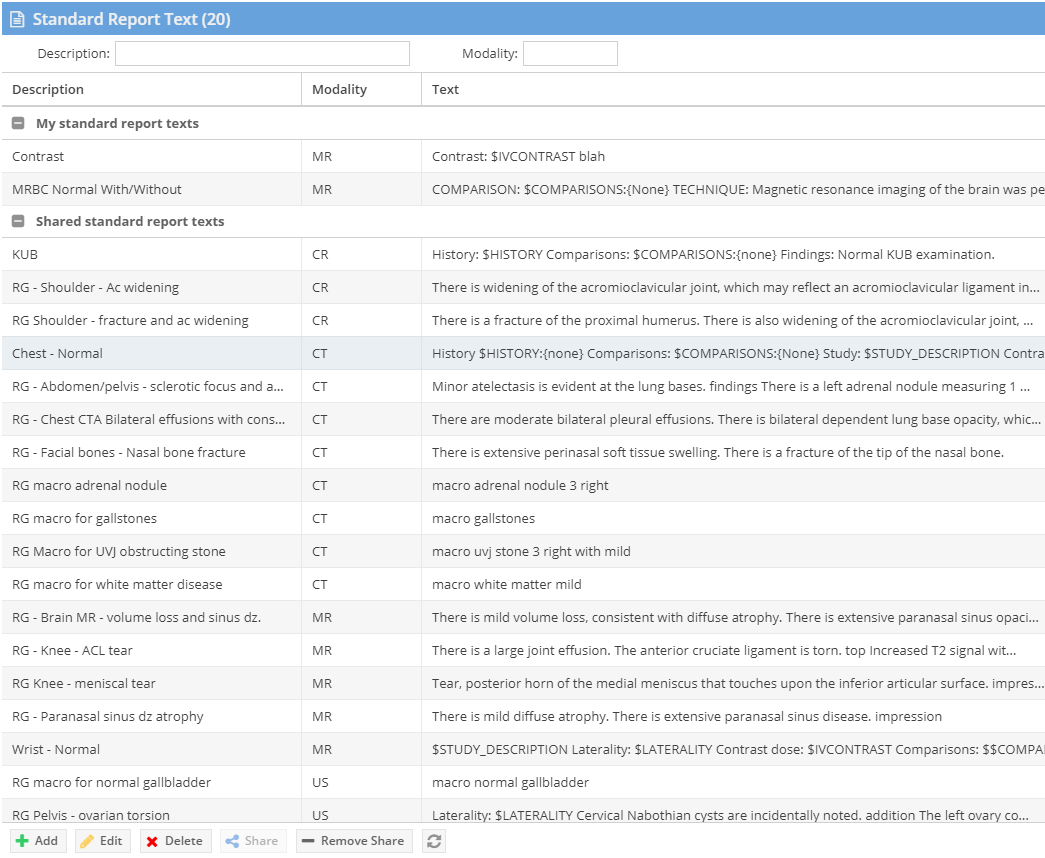Click text 'macro white matter mild'
Image resolution: width=1045 pixels, height=858 pixels.
coord(507,585)
